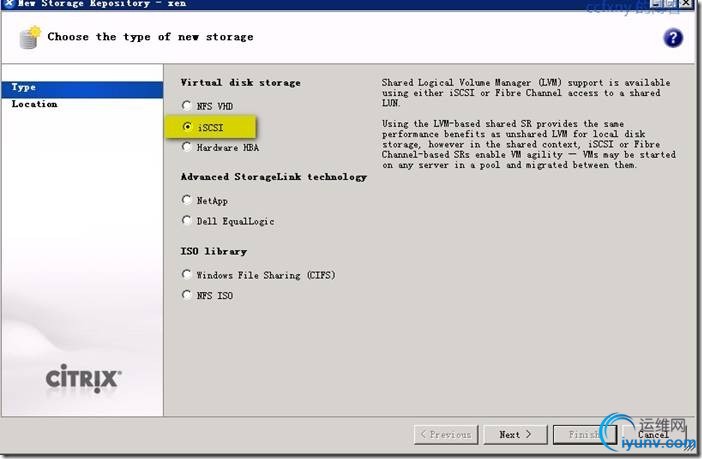Cancel the New Storage Repository wizard
Viewport: 702px width, 459px height.
(653, 434)
